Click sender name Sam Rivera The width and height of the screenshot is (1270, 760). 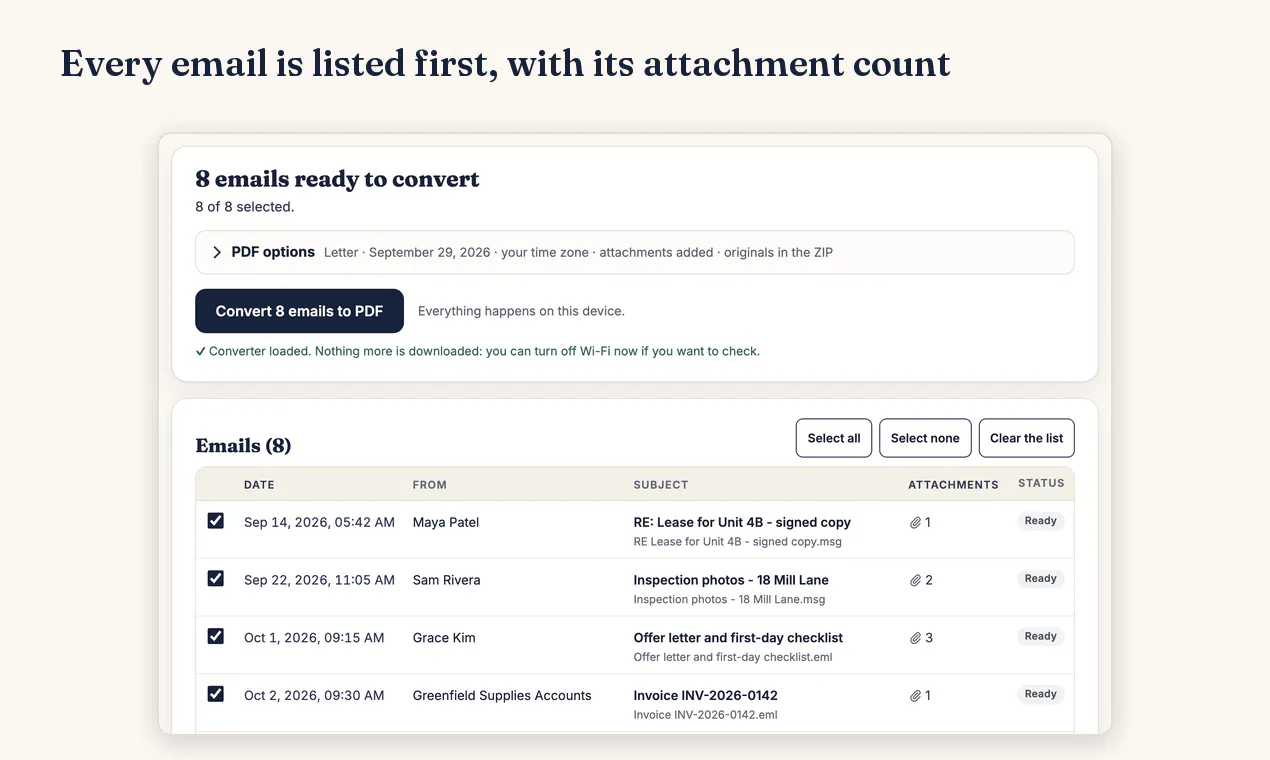pyautogui.click(x=447, y=580)
